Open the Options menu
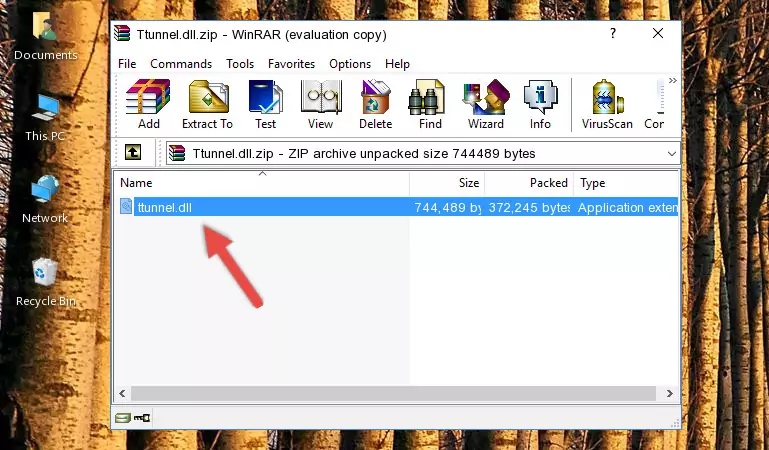 tap(350, 64)
